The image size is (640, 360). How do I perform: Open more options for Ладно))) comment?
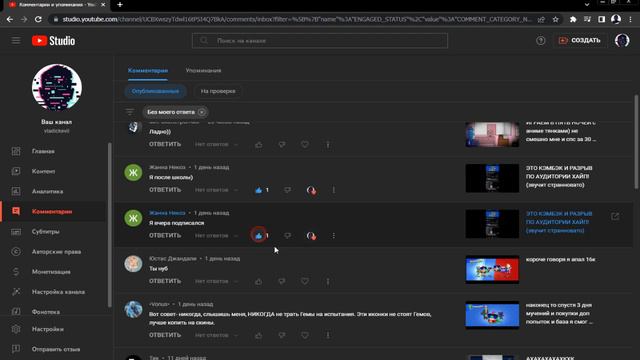click(328, 144)
